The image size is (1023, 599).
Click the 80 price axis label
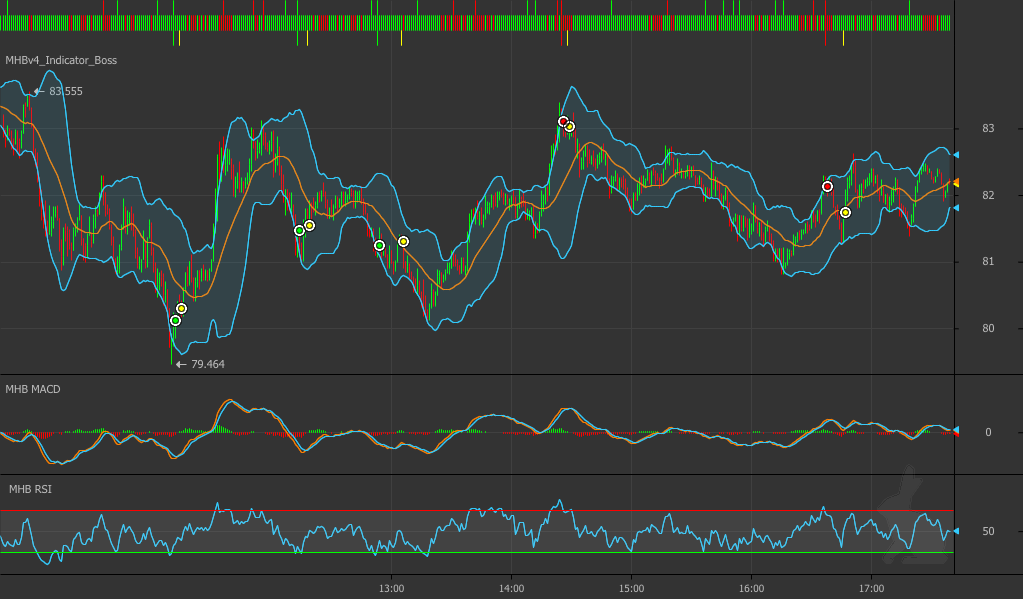coord(988,328)
